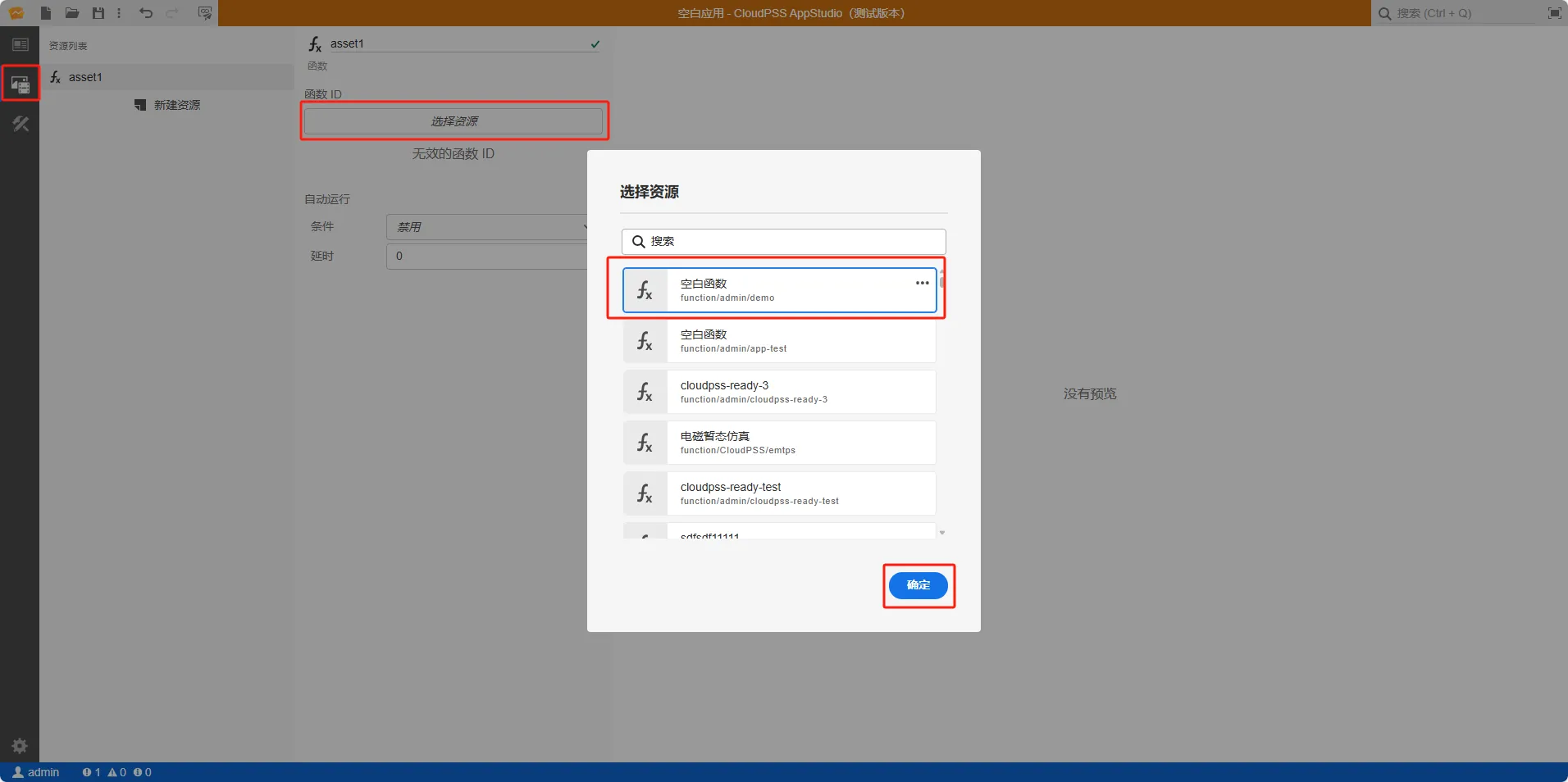Open settings gear in sidebar

click(20, 746)
